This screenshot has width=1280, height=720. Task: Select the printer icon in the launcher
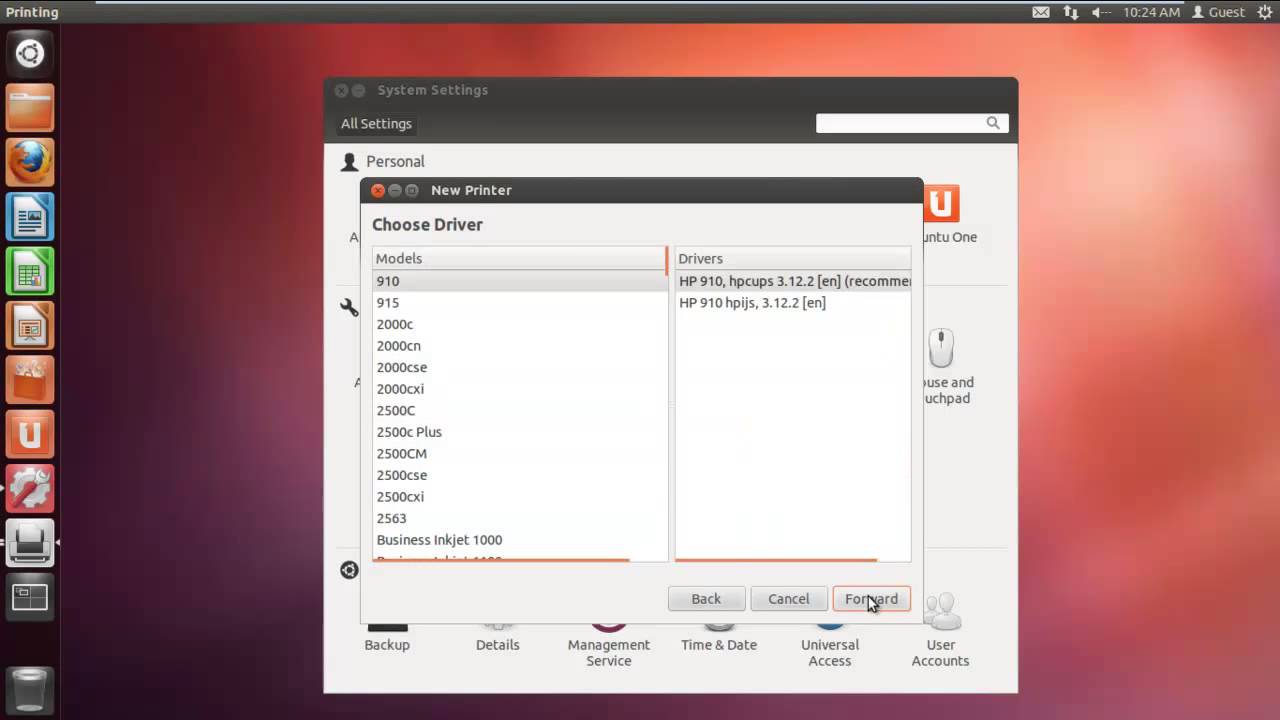coord(30,542)
